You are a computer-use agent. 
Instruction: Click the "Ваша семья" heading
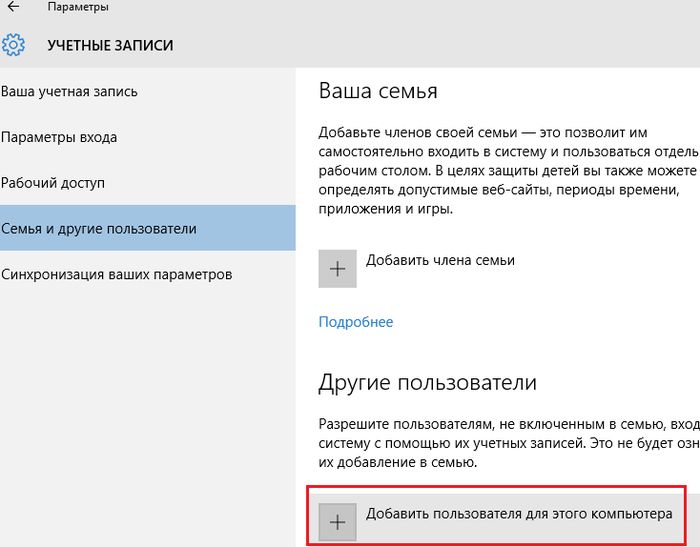tap(378, 91)
